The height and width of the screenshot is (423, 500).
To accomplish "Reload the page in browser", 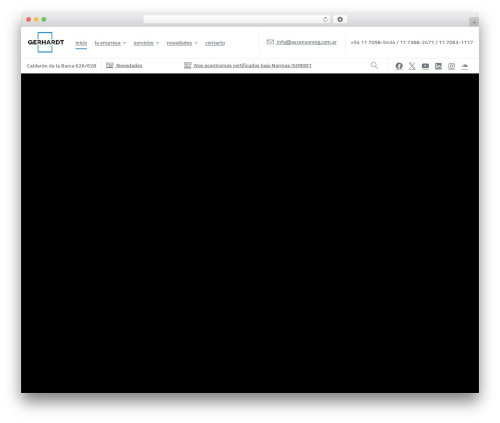I will click(325, 19).
